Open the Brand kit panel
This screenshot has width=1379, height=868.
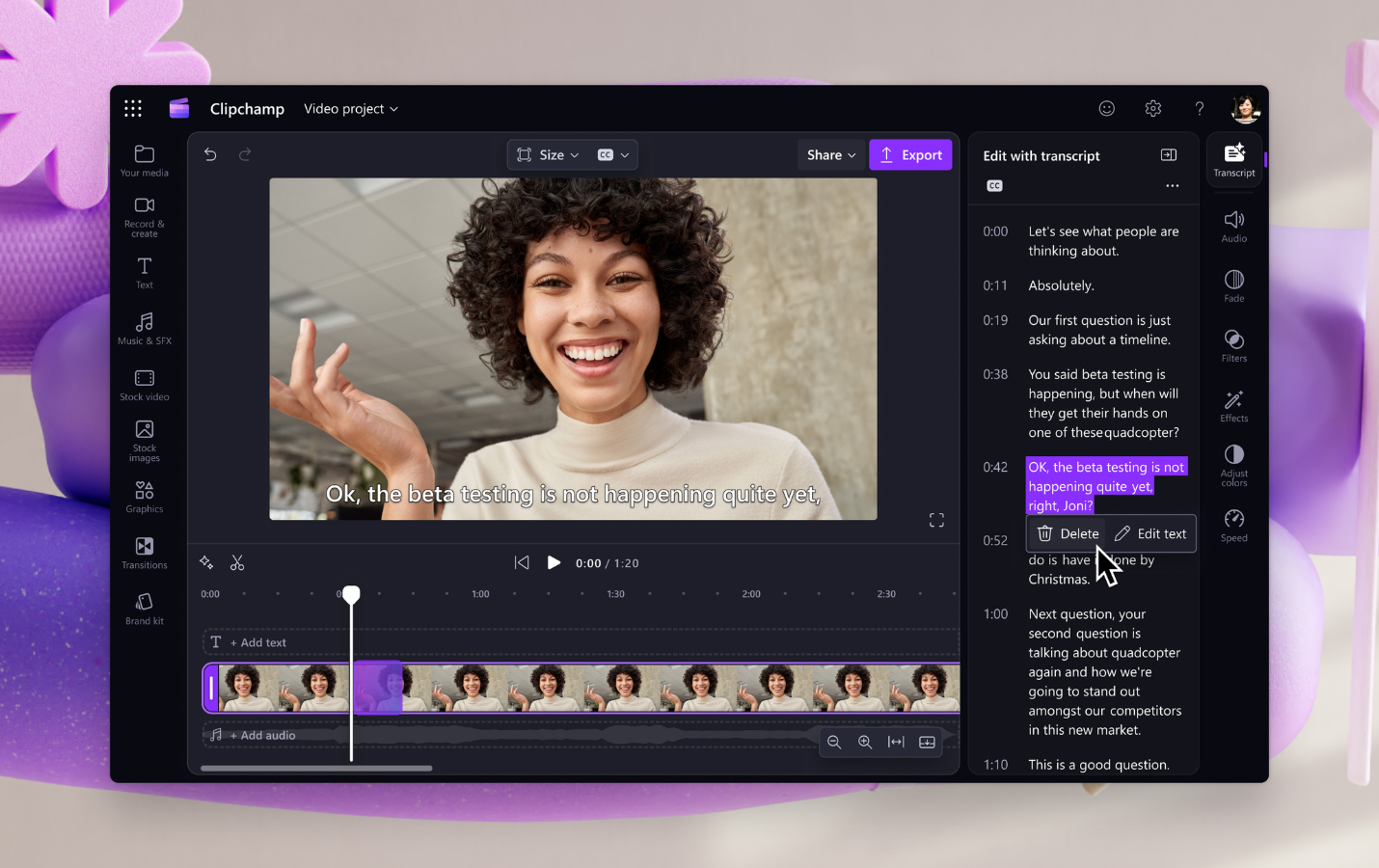click(145, 609)
